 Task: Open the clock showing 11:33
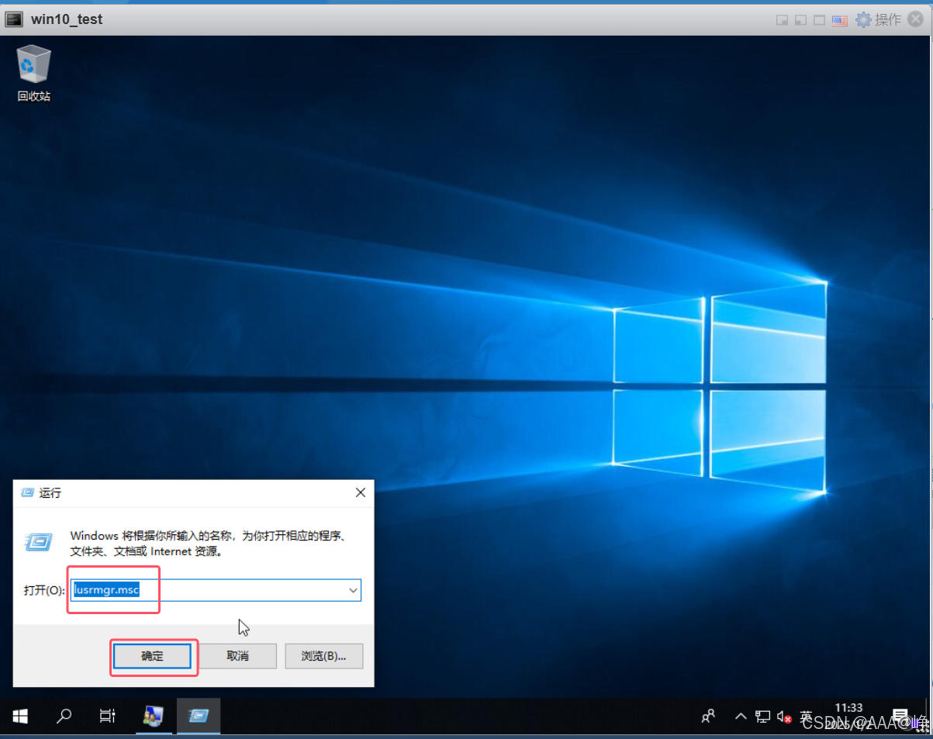tap(849, 716)
